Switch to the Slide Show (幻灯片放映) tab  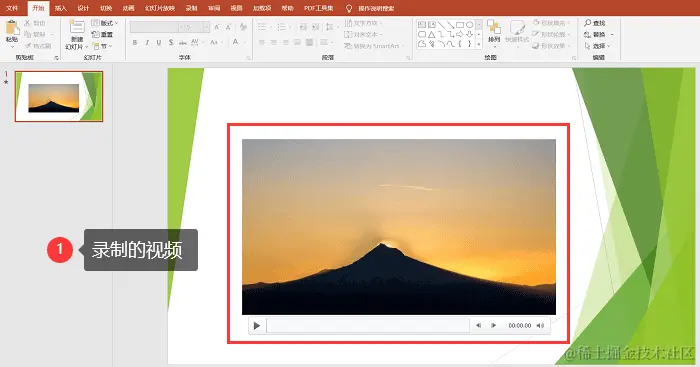click(x=160, y=8)
